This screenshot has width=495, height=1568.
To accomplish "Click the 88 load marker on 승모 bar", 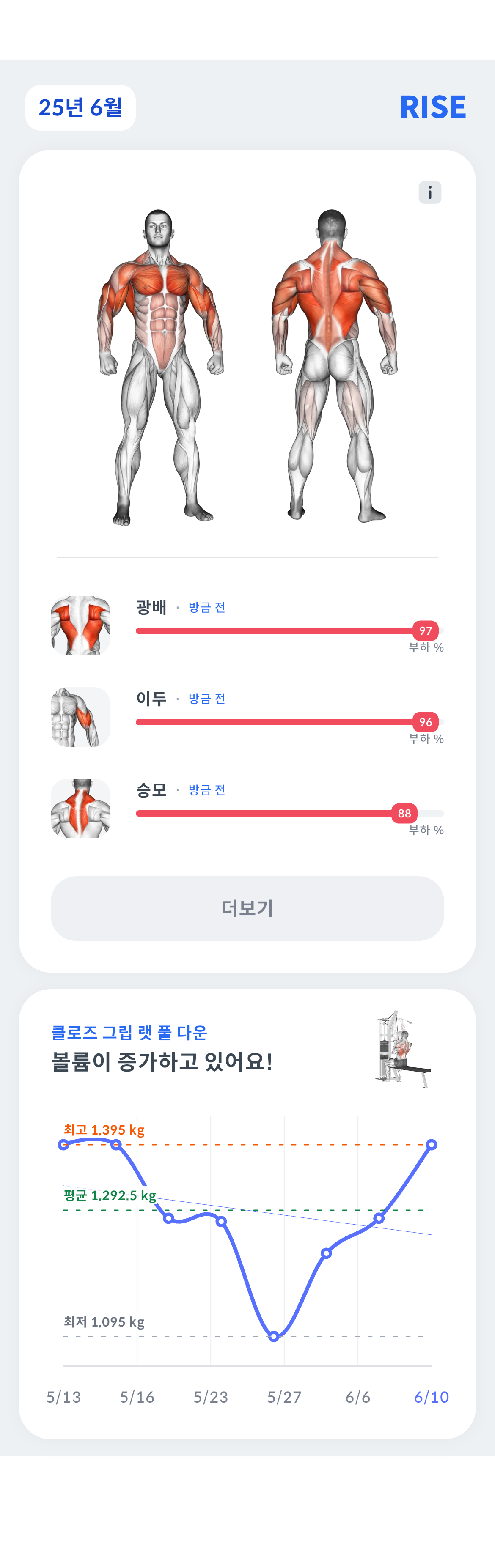I will coord(404,813).
